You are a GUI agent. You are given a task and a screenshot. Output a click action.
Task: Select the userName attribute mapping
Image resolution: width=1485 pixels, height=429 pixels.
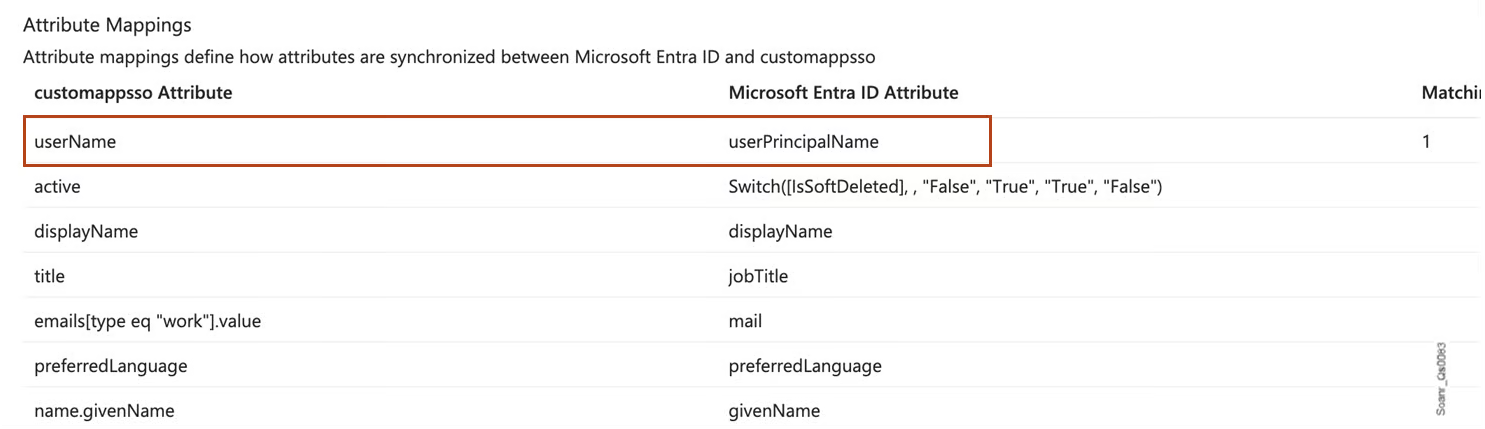pyautogui.click(x=75, y=142)
